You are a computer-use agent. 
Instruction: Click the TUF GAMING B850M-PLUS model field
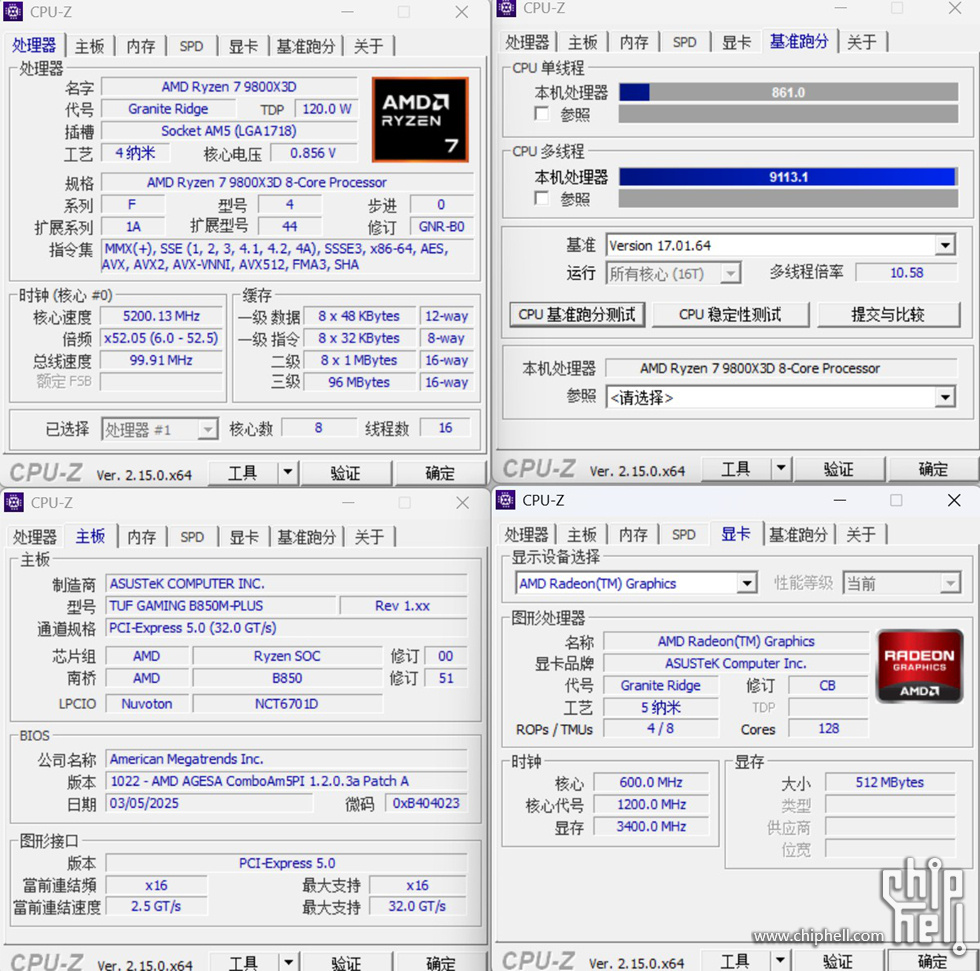pyautogui.click(x=222, y=605)
